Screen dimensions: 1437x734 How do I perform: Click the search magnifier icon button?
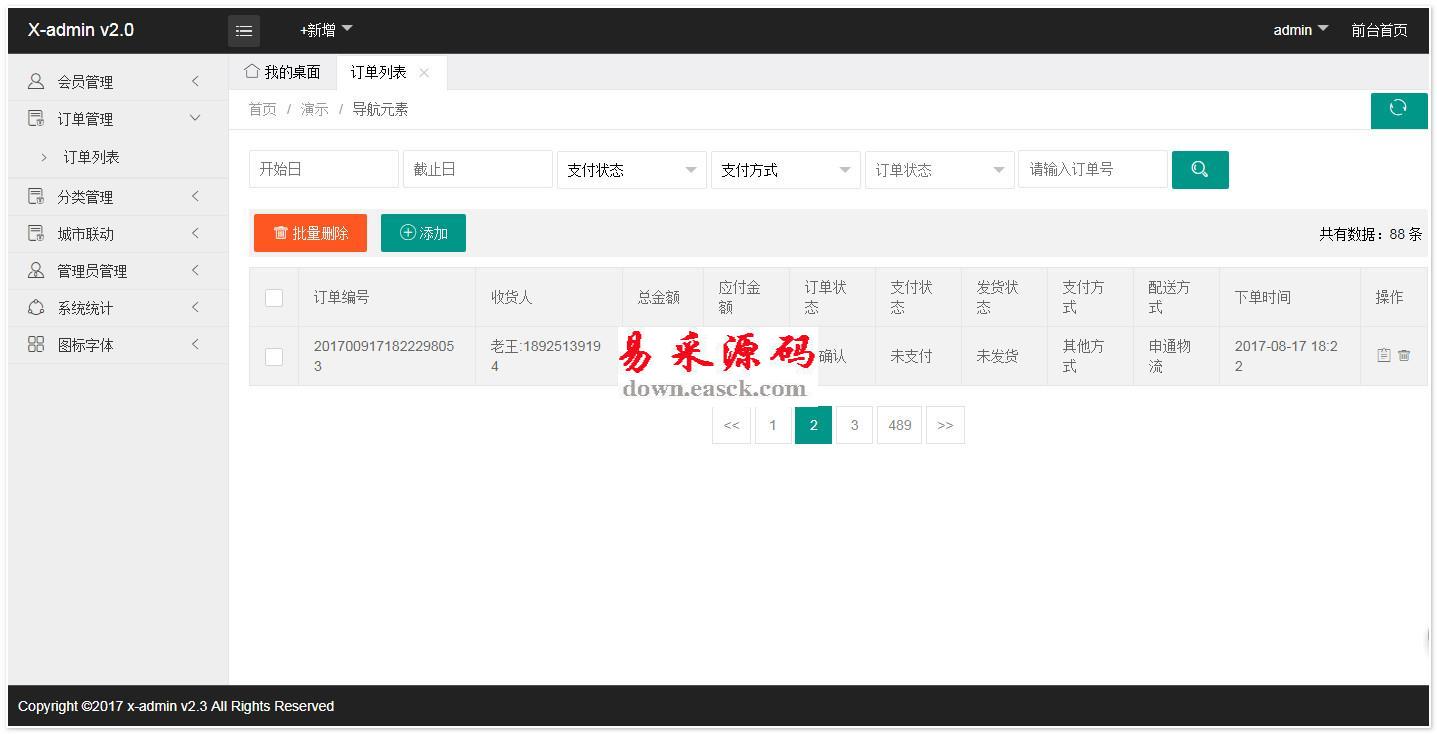pyautogui.click(x=1199, y=169)
